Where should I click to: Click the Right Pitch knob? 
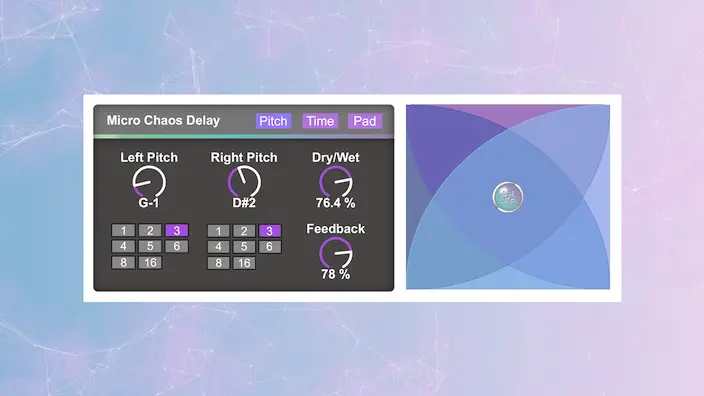[x=244, y=182]
